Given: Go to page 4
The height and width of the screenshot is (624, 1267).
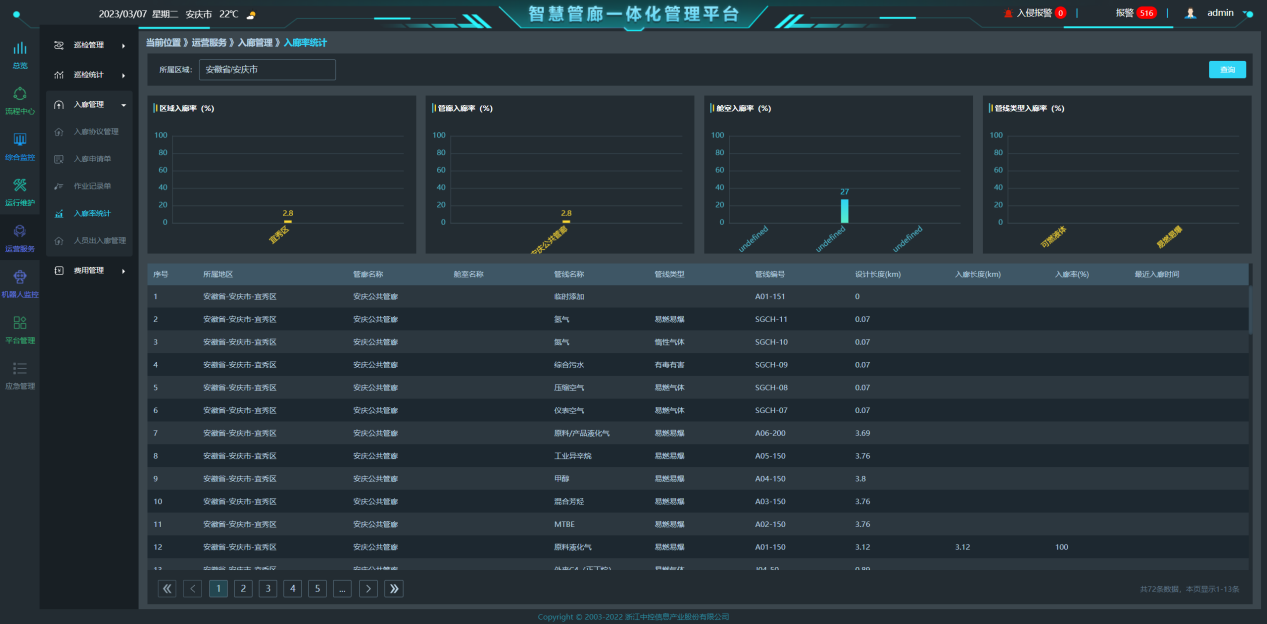Looking at the screenshot, I should (x=293, y=589).
